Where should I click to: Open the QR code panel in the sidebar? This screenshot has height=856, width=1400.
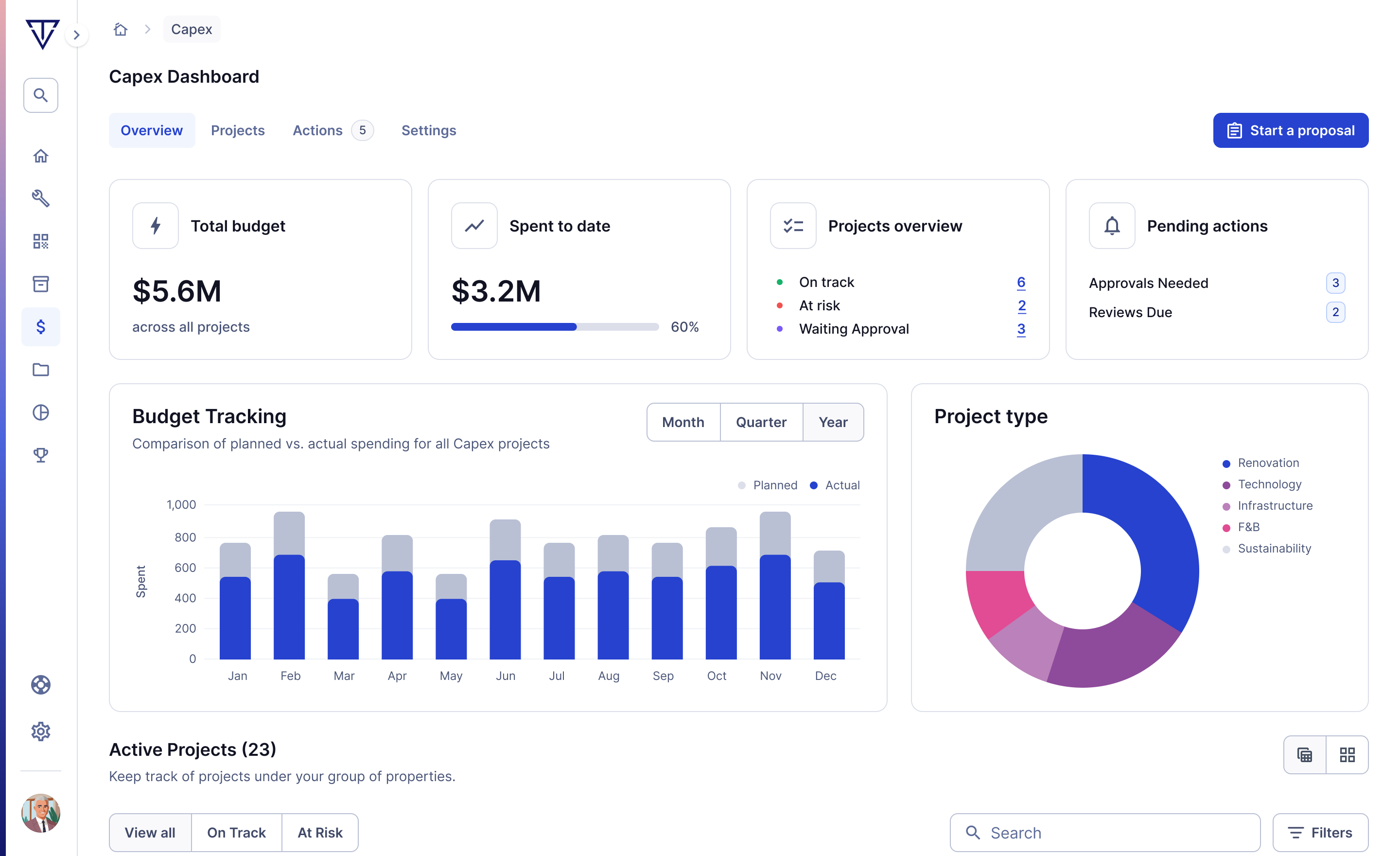(x=40, y=241)
